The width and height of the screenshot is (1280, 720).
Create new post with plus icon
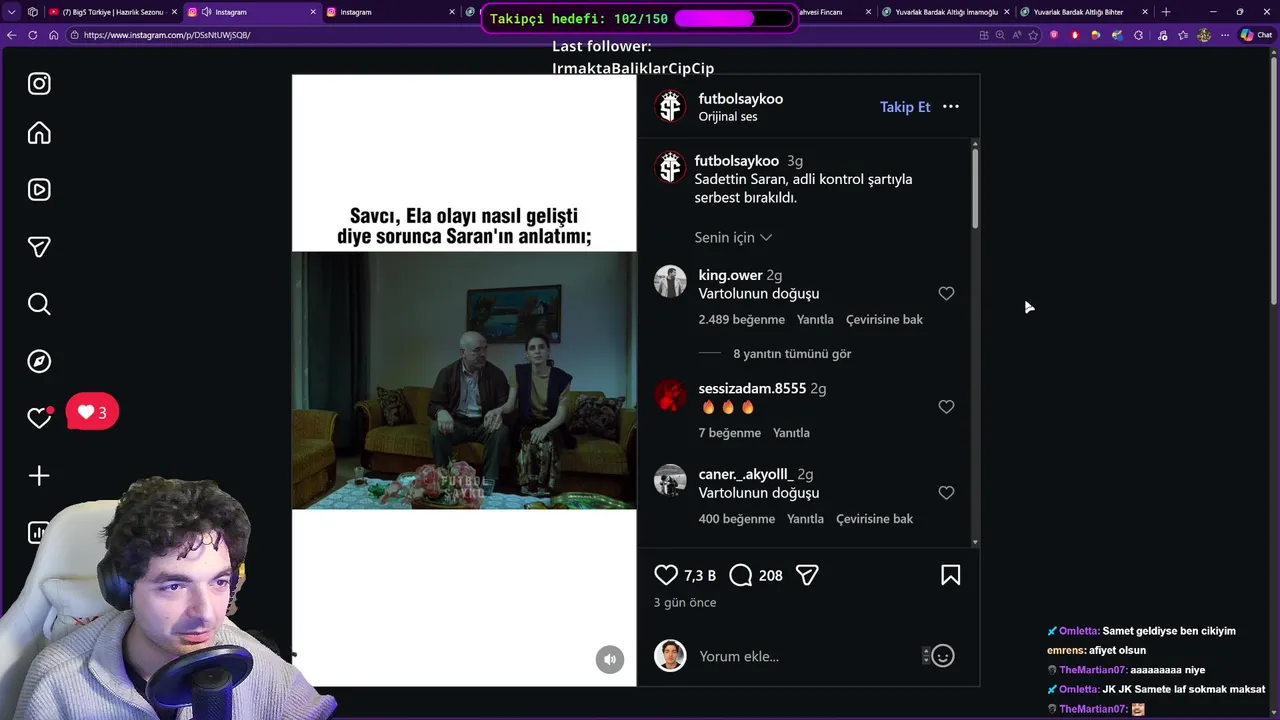coord(39,476)
